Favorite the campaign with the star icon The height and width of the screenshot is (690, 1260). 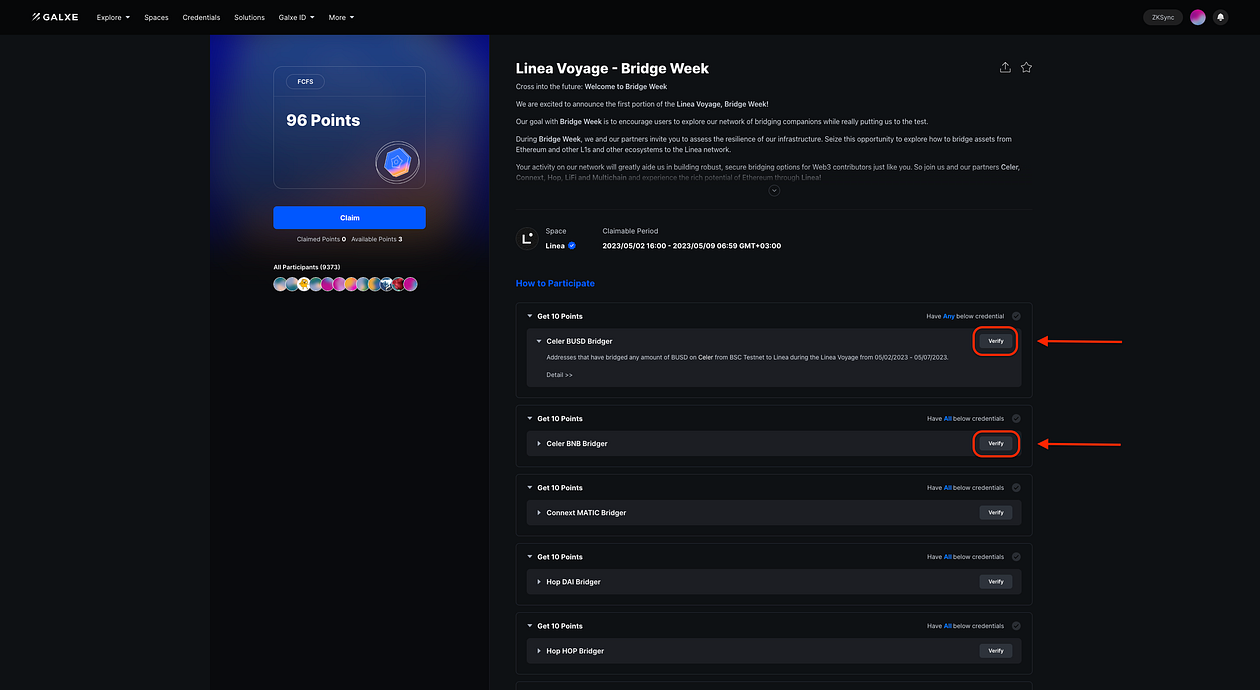[x=1026, y=67]
